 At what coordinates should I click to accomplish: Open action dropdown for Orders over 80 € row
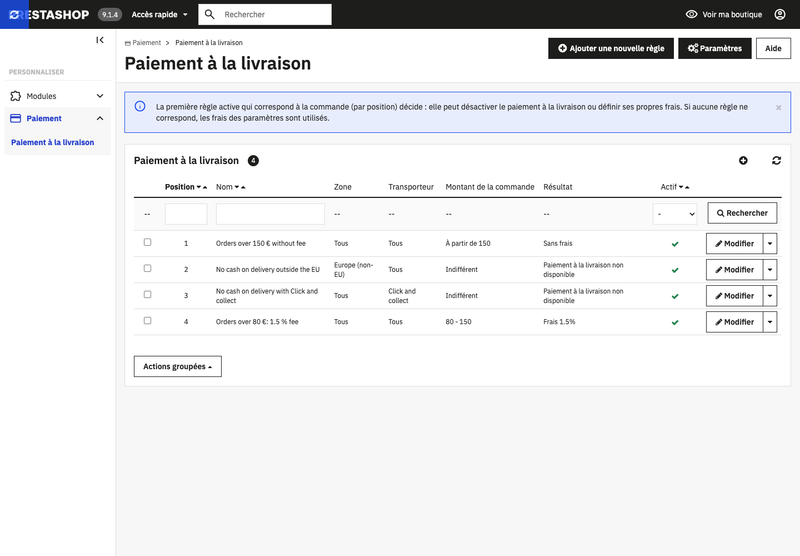(x=770, y=322)
